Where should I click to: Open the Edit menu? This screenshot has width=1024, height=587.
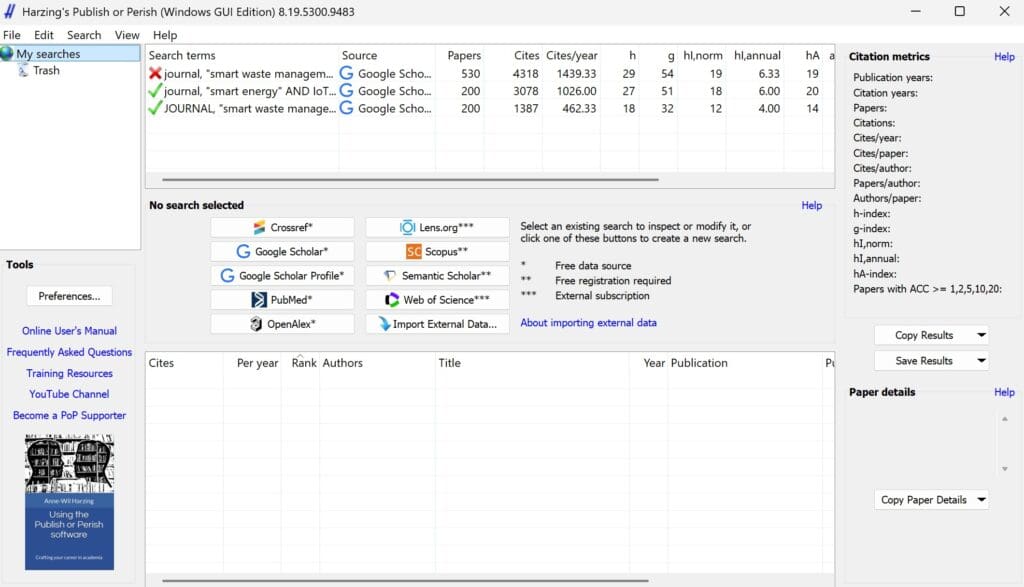point(44,35)
